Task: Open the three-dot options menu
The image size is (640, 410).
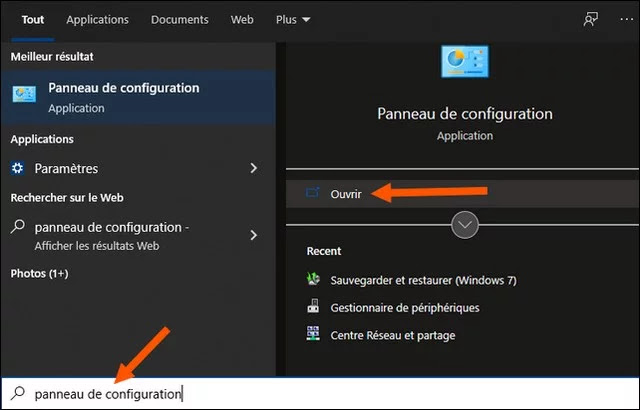Action: coord(627,19)
